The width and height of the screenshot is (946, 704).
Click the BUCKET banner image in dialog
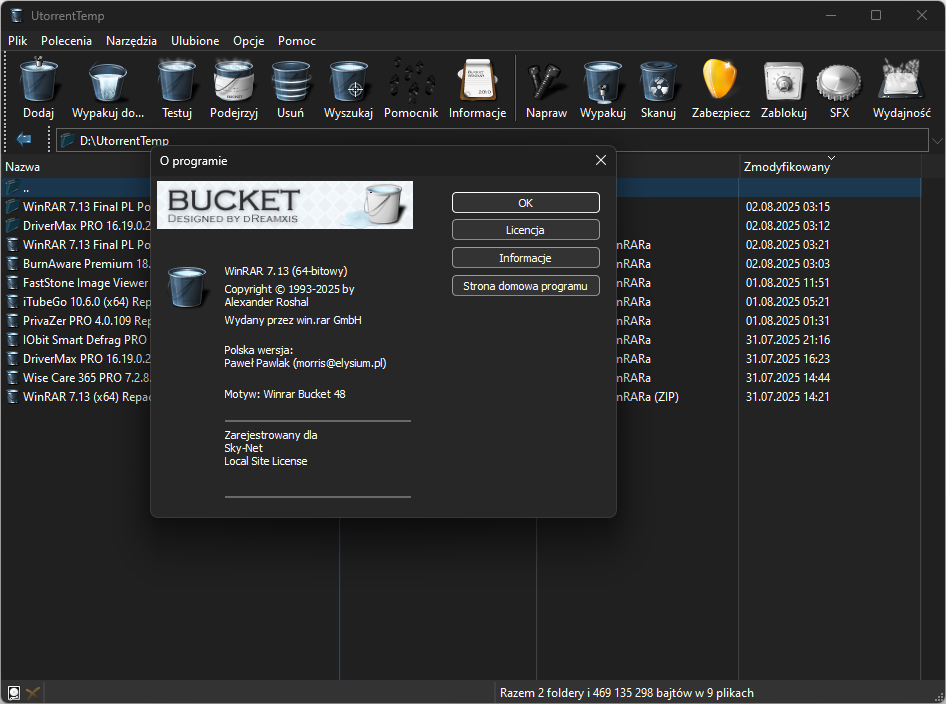pyautogui.click(x=285, y=205)
